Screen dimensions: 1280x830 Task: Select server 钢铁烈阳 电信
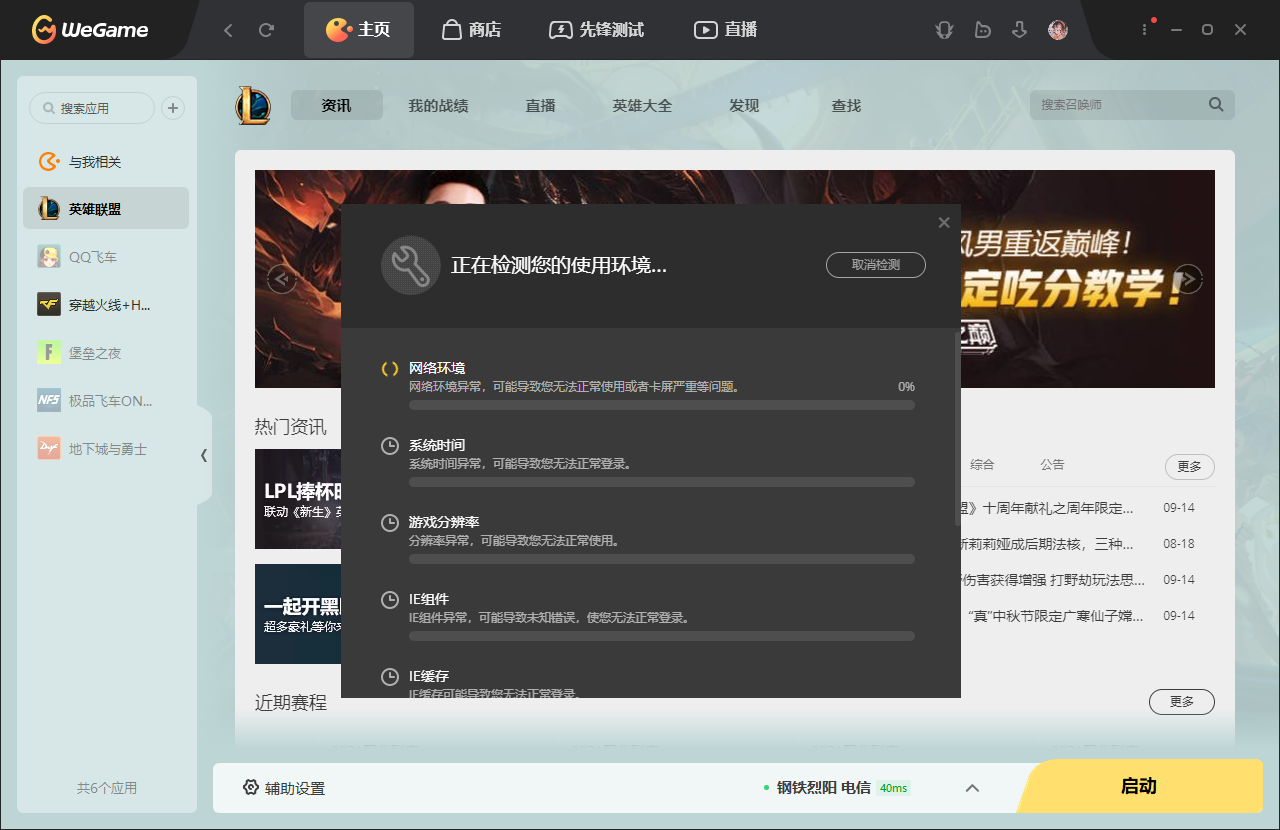tap(824, 787)
